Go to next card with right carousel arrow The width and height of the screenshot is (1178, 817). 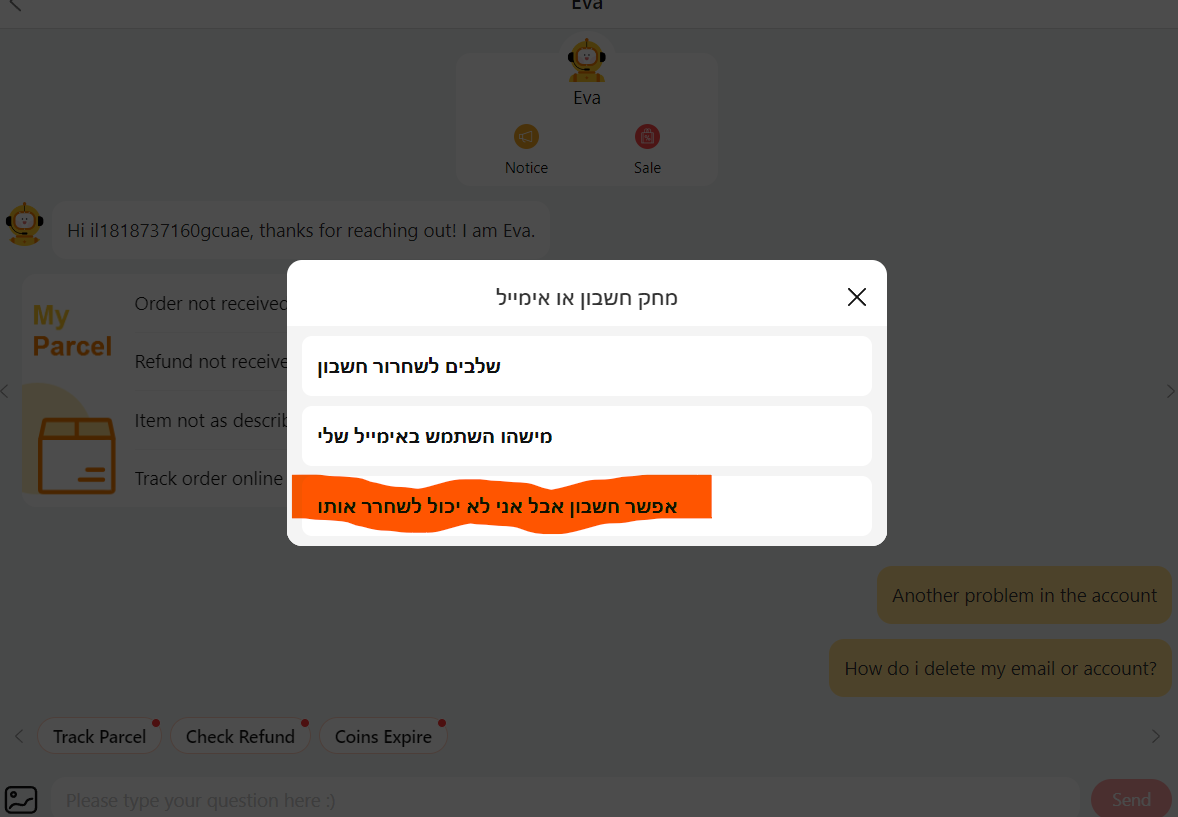point(1170,392)
